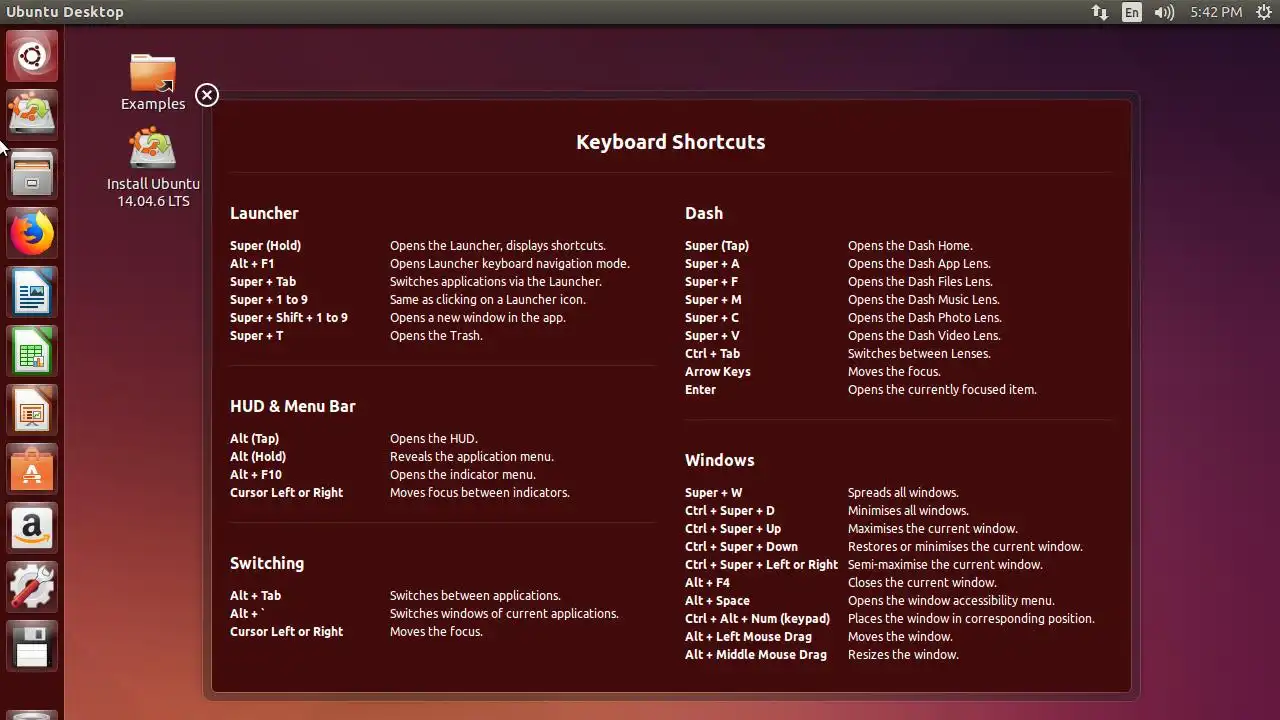Click the Super + V shortcut text

pyautogui.click(x=712, y=336)
